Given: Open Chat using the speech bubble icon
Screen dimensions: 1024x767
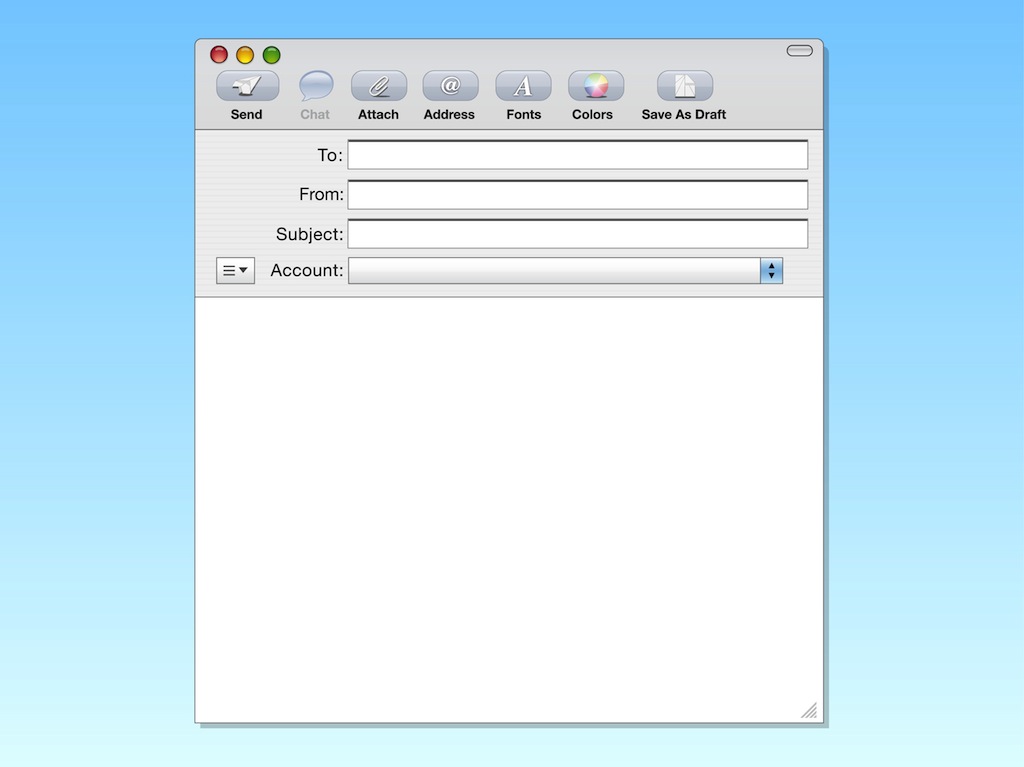Looking at the screenshot, I should [x=316, y=86].
